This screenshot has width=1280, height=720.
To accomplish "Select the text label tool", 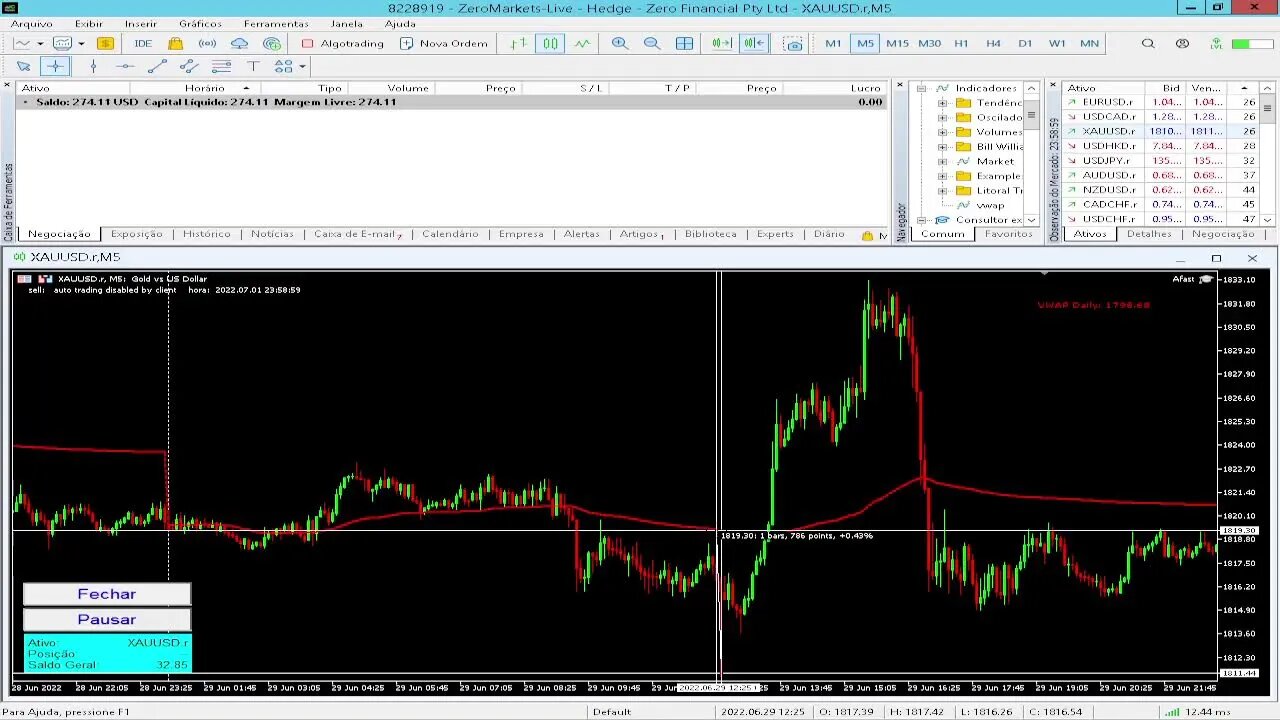I will point(253,66).
